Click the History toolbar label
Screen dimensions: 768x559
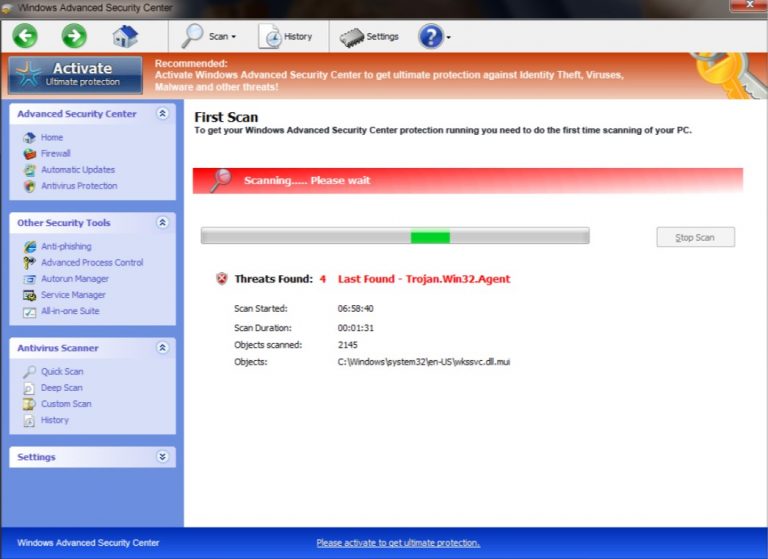[x=298, y=37]
